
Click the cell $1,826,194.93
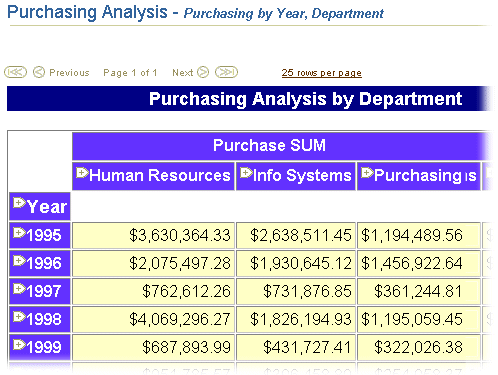(296, 319)
